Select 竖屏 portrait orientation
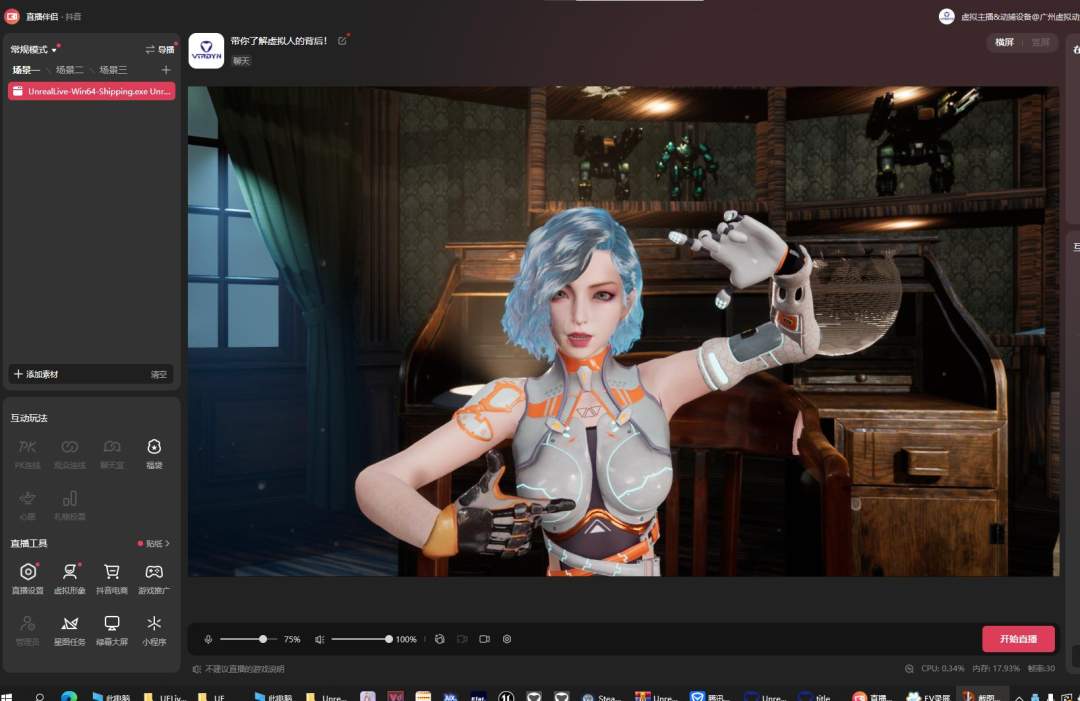The image size is (1080, 701). 1040,42
